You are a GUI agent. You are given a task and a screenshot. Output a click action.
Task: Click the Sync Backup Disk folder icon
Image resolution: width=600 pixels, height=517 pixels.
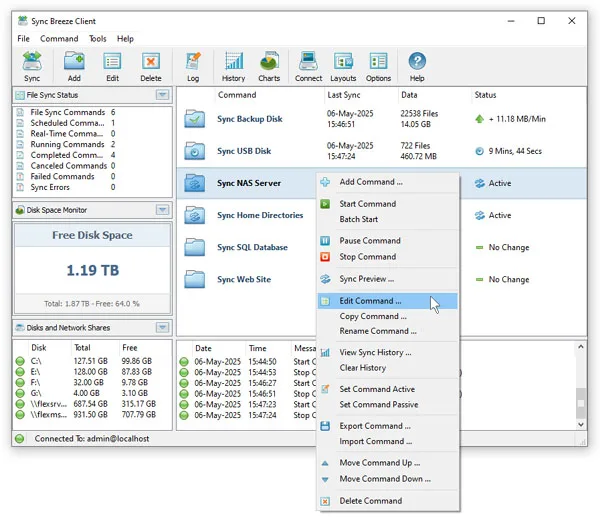(194, 119)
